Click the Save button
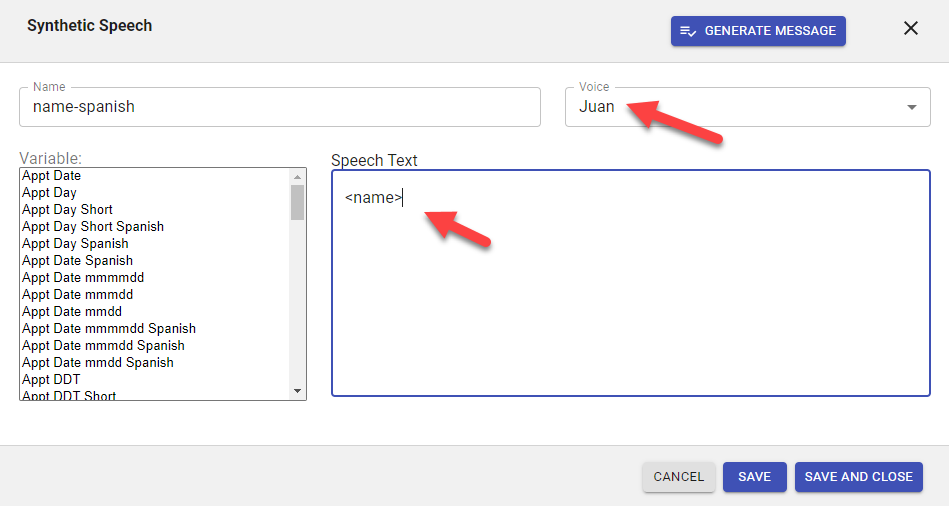This screenshot has height=506, width=949. click(x=754, y=477)
